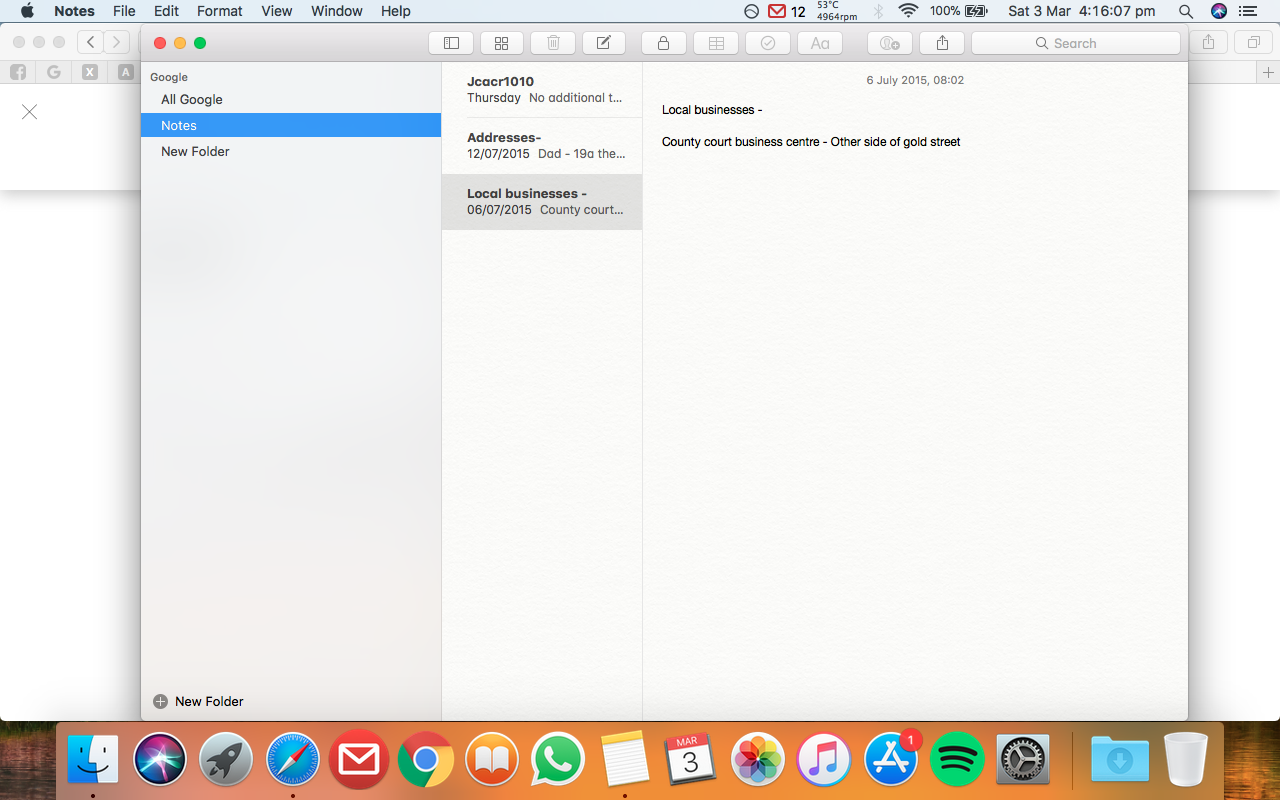Make a checklist with the checkmark button
This screenshot has height=800, width=1280.
[x=768, y=43]
